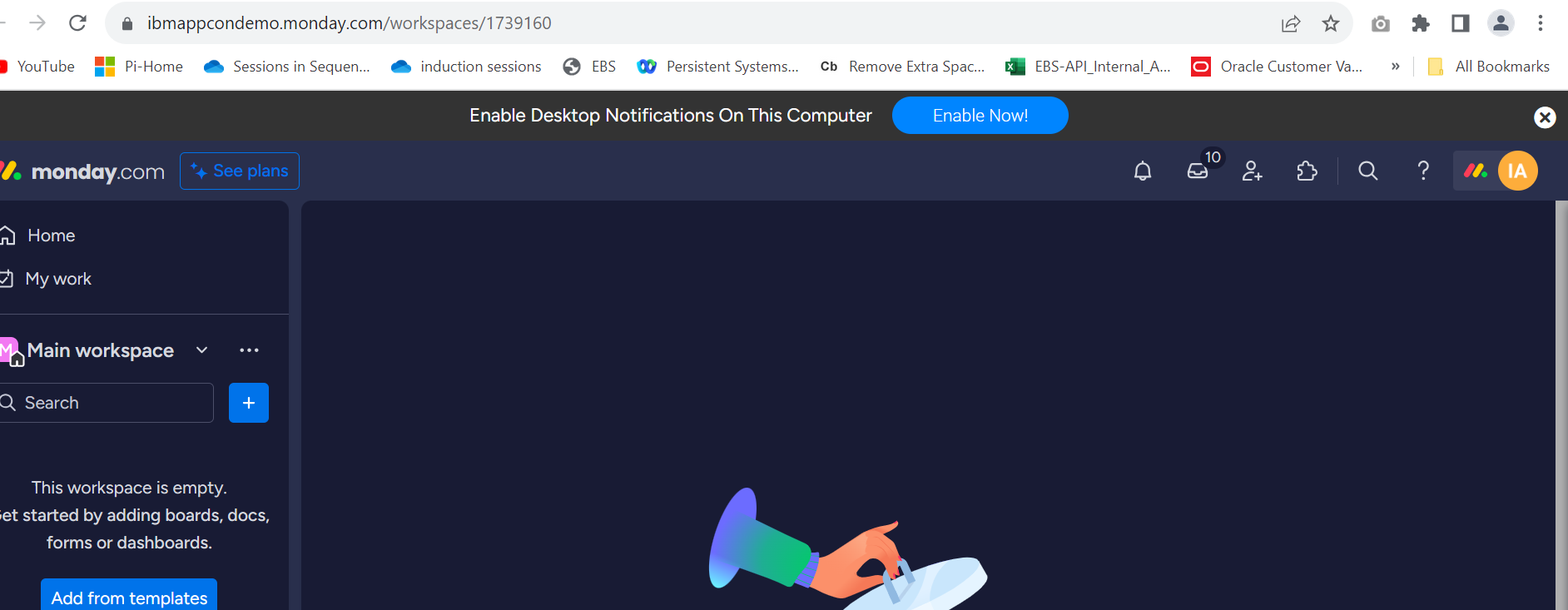Image resolution: width=1568 pixels, height=610 pixels.
Task: Click the workspace Search field
Action: (107, 403)
